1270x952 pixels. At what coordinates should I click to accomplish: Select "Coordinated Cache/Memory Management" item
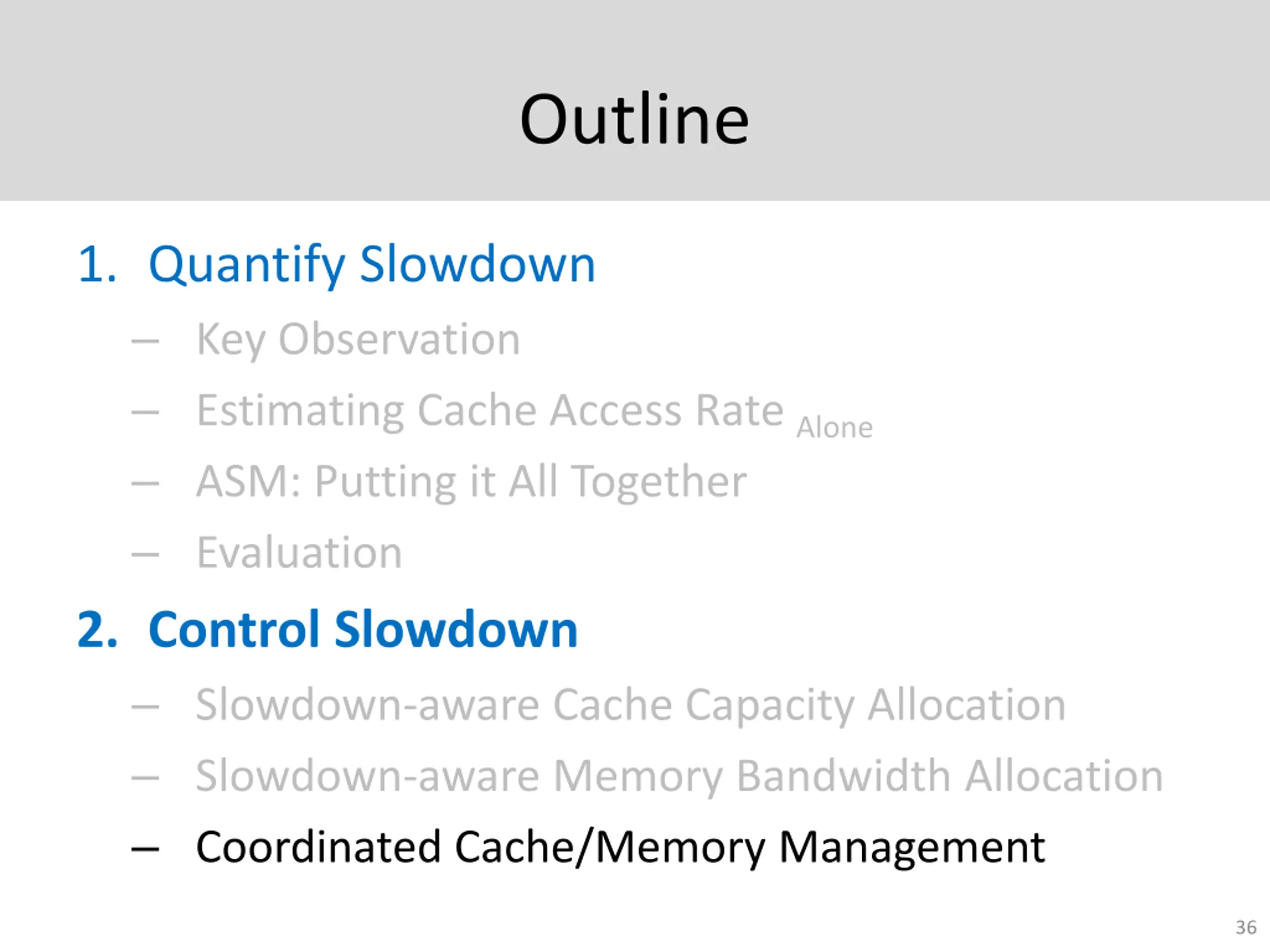coord(620,847)
